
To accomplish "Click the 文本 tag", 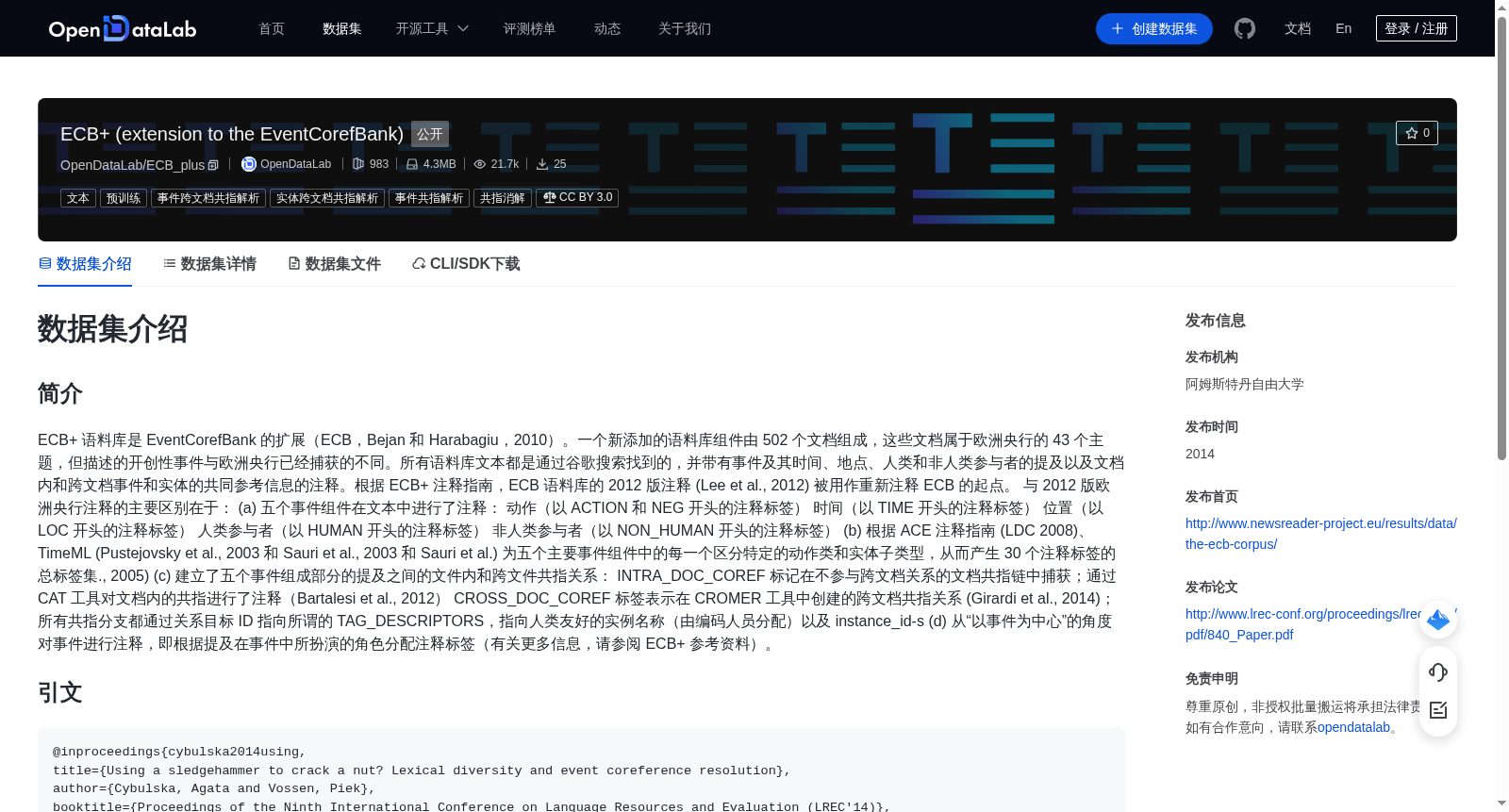I will [78, 198].
